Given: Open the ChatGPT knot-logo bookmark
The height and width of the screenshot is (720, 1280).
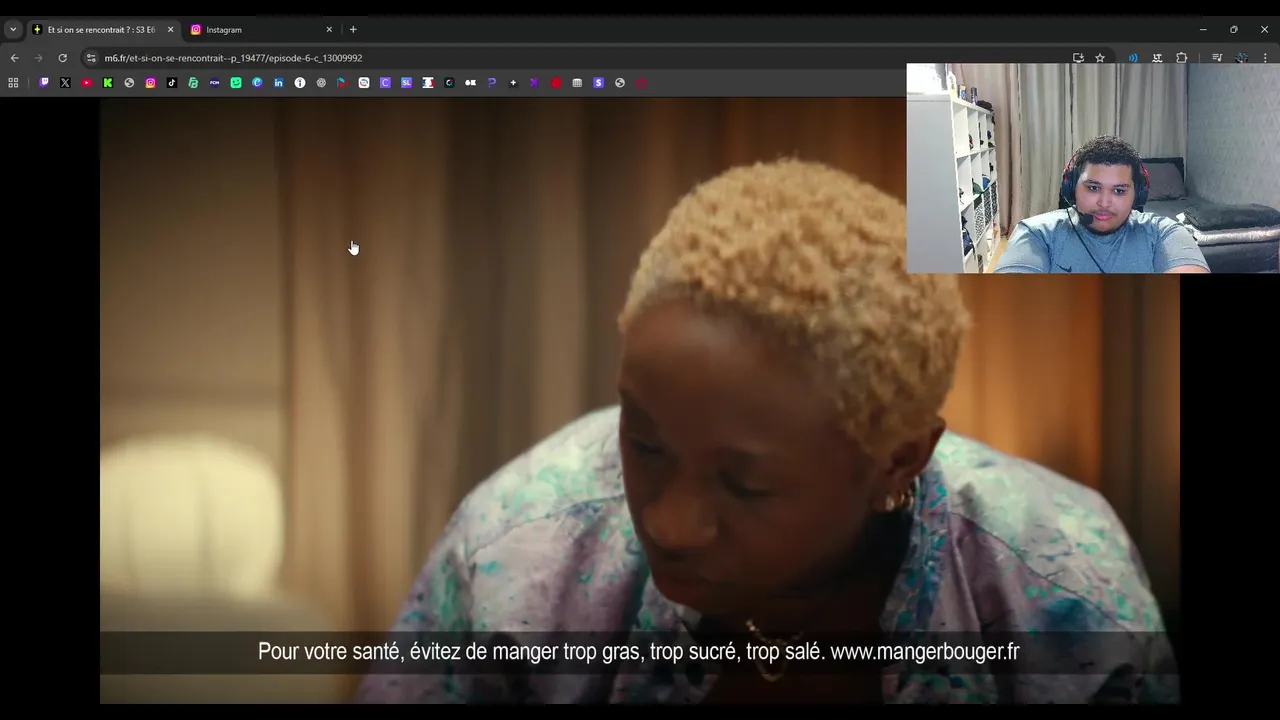Looking at the screenshot, I should [x=321, y=83].
